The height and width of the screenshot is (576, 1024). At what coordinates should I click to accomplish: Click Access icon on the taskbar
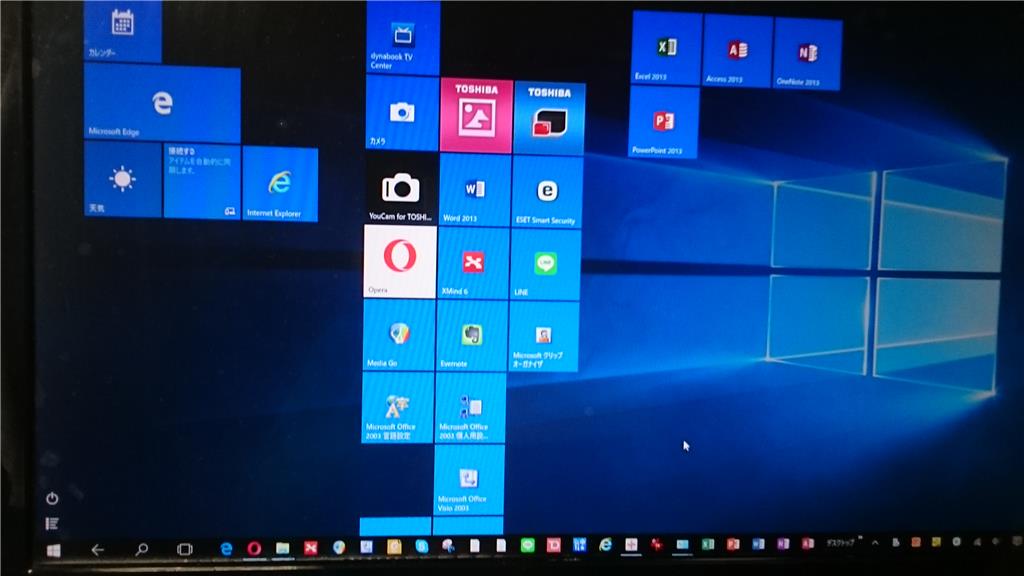click(x=807, y=544)
